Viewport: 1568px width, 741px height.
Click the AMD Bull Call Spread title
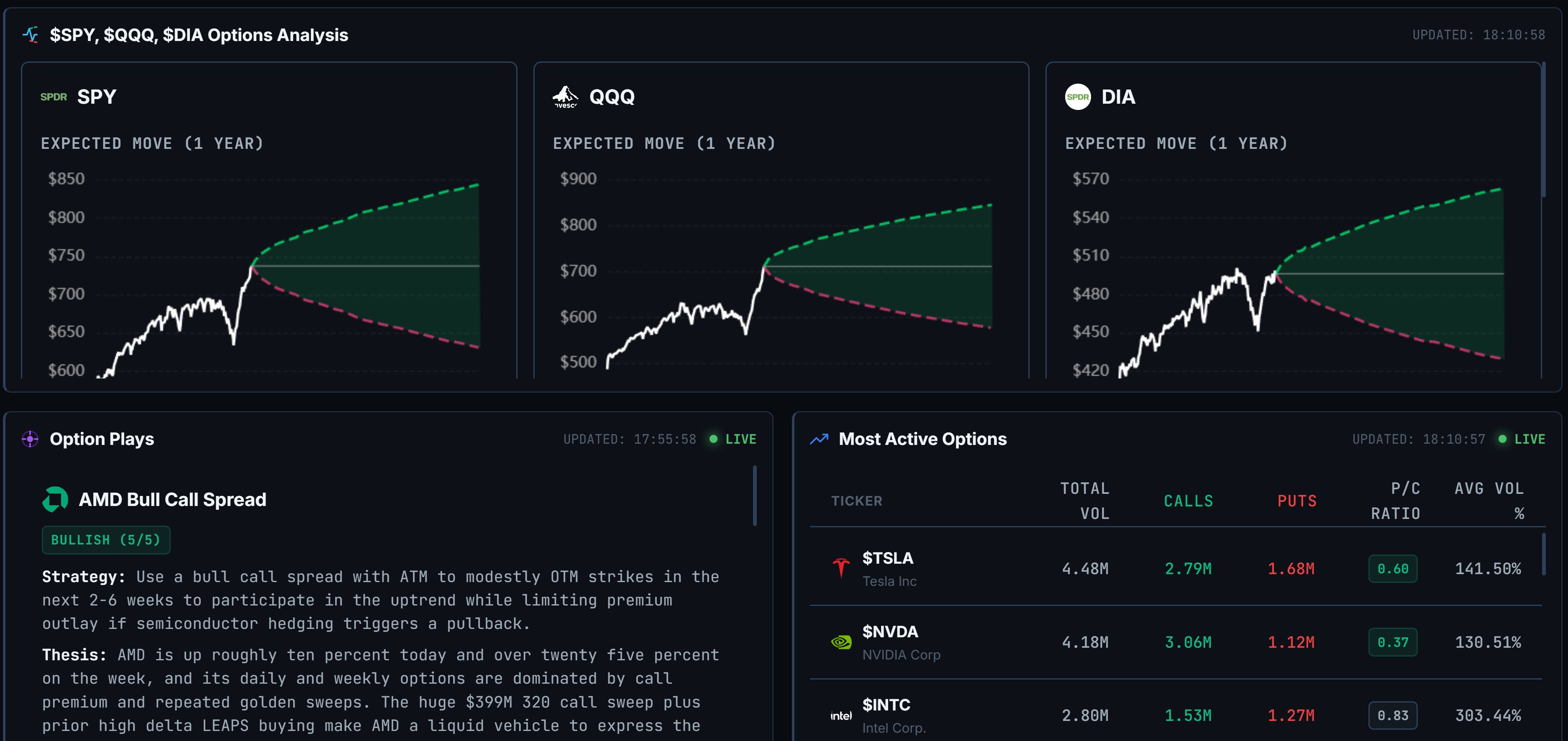pyautogui.click(x=172, y=499)
